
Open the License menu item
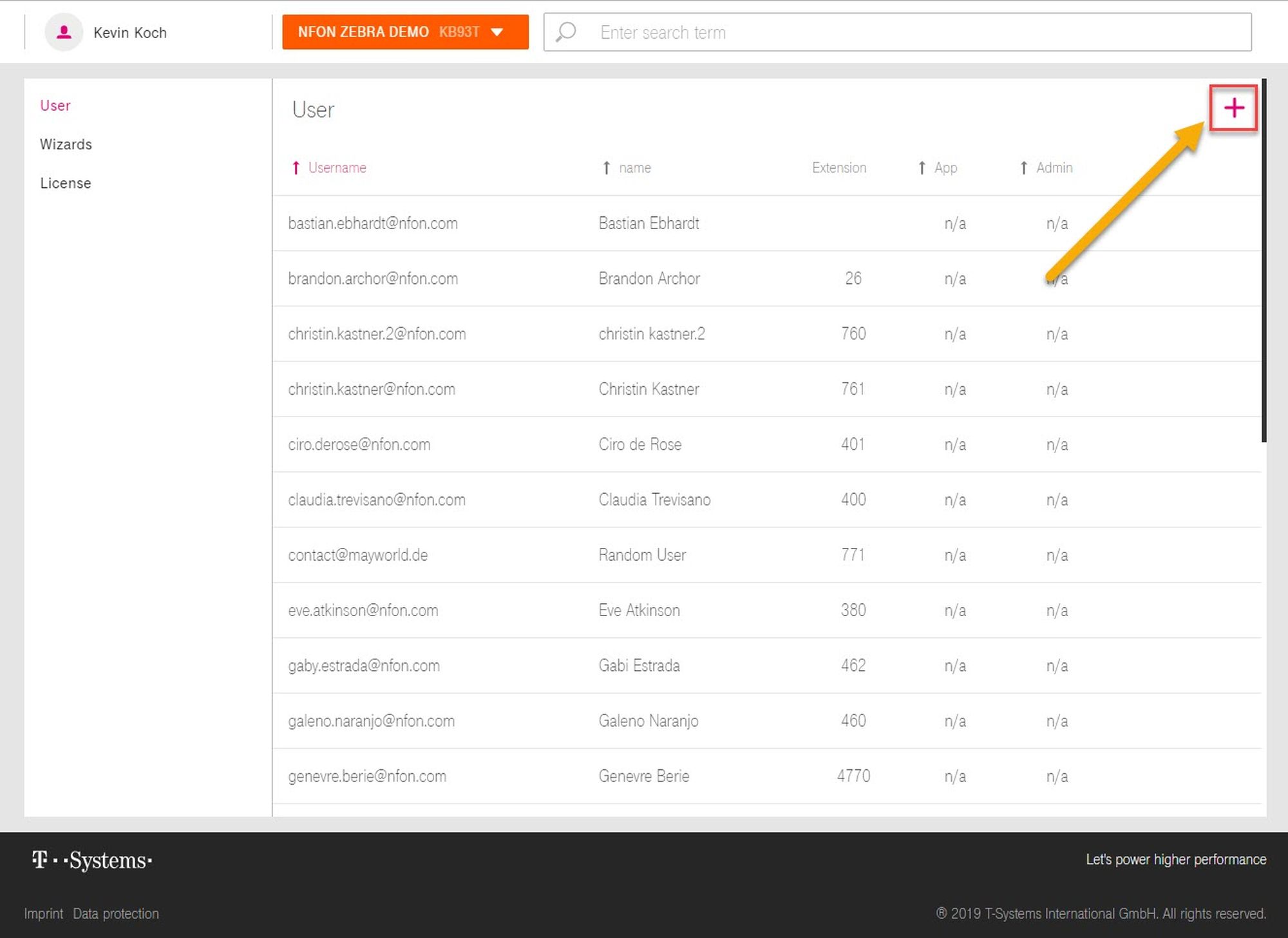pos(66,183)
